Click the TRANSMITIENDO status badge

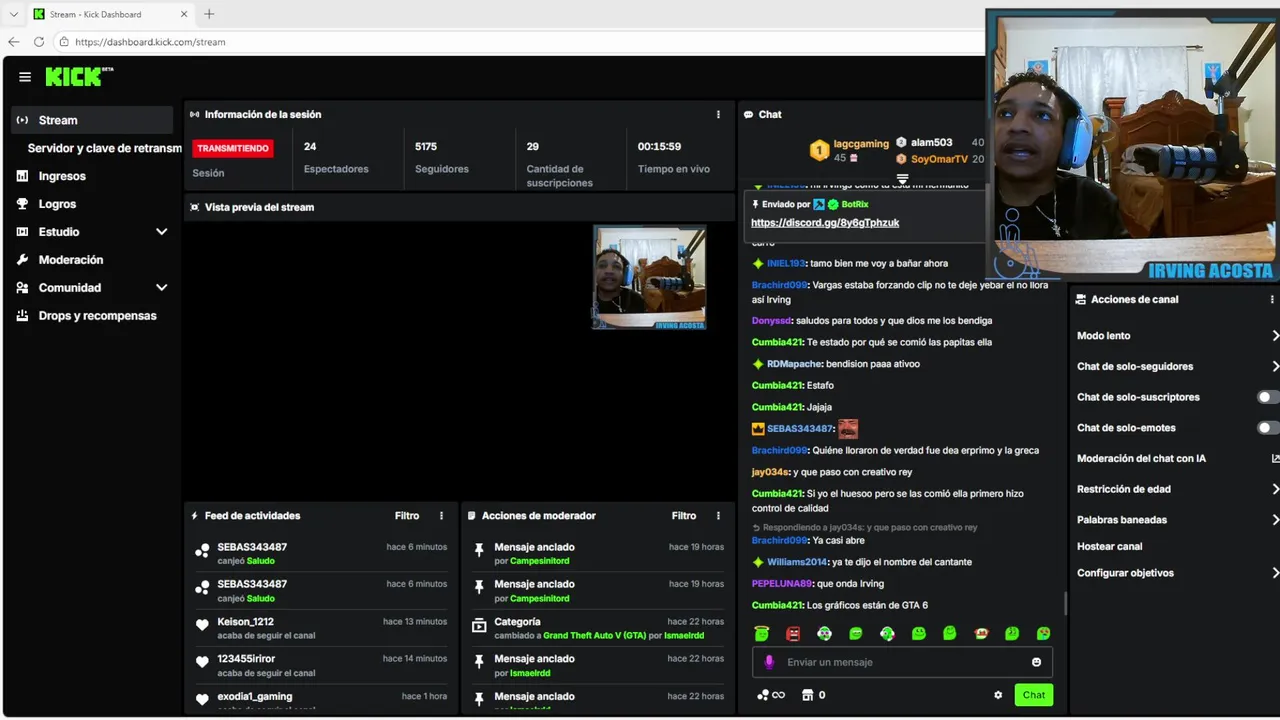point(233,148)
